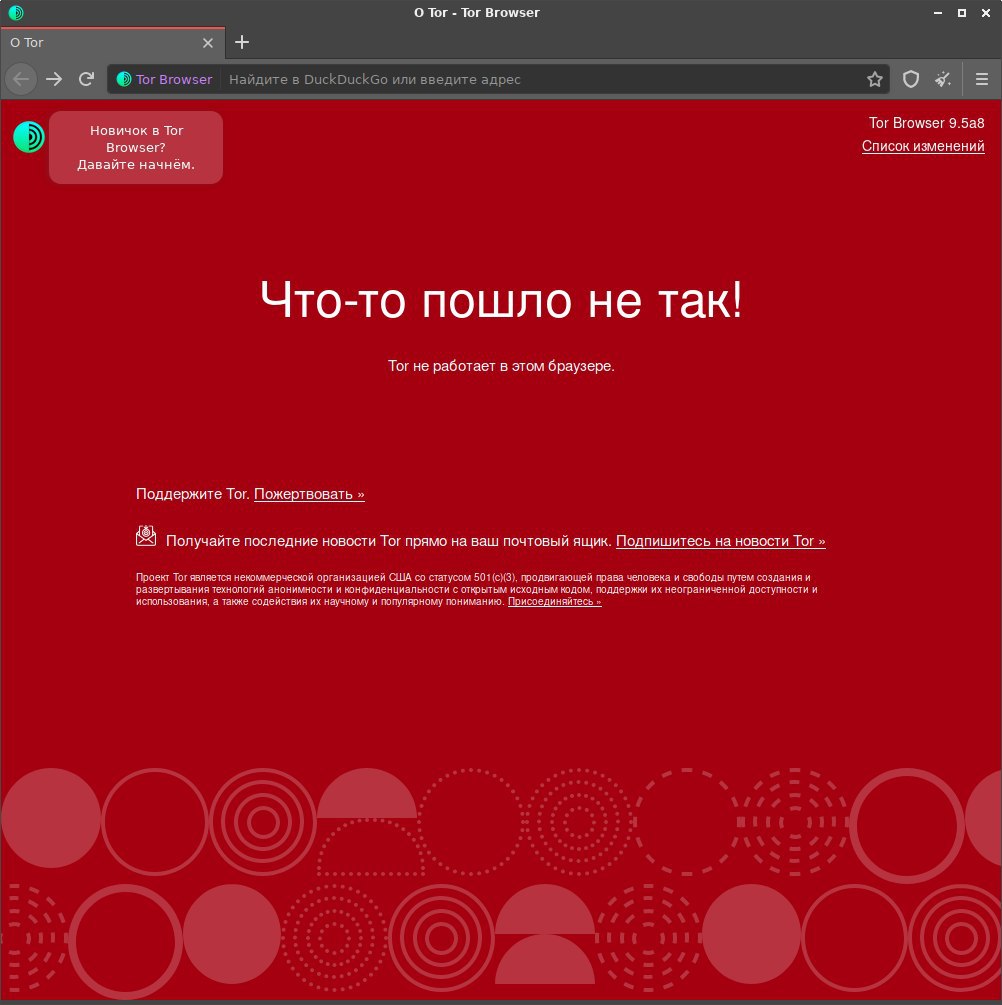Screen dimensions: 1002x1005
Task: Reload the current page
Action: click(x=87, y=79)
